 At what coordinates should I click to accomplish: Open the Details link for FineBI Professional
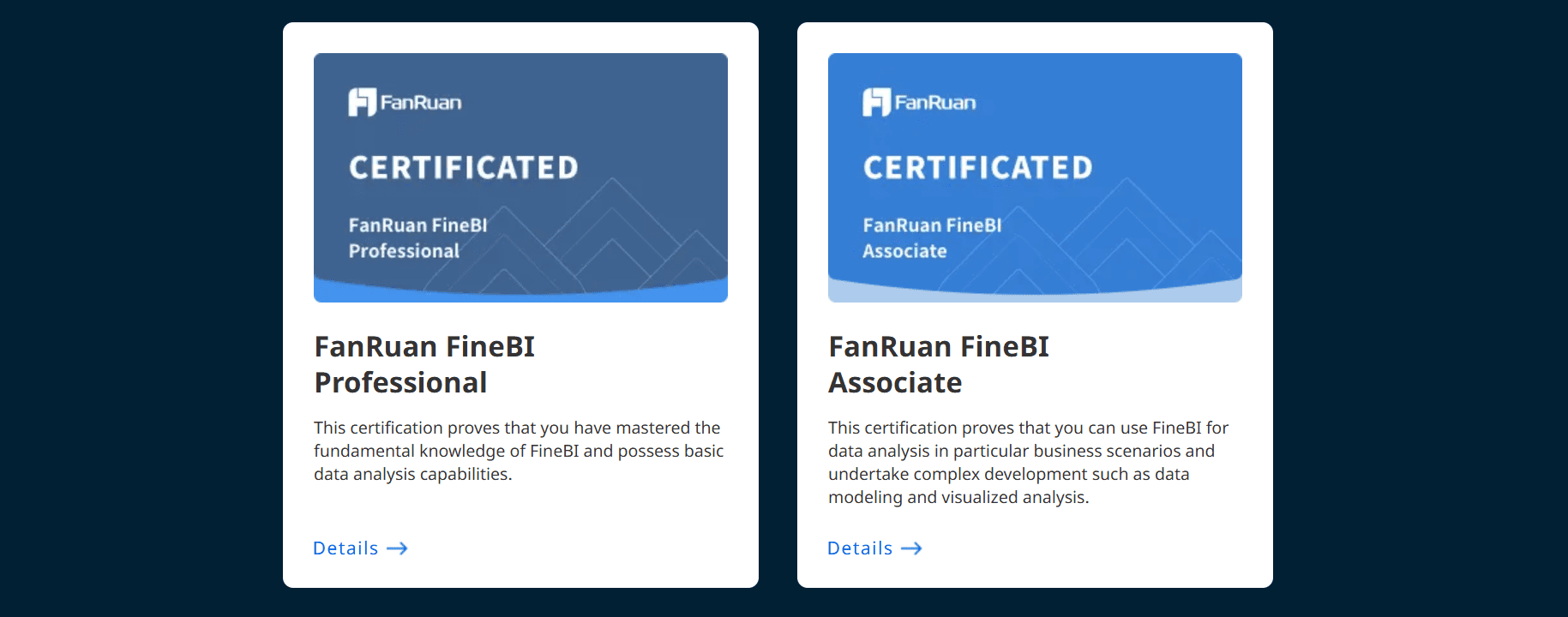[x=360, y=548]
